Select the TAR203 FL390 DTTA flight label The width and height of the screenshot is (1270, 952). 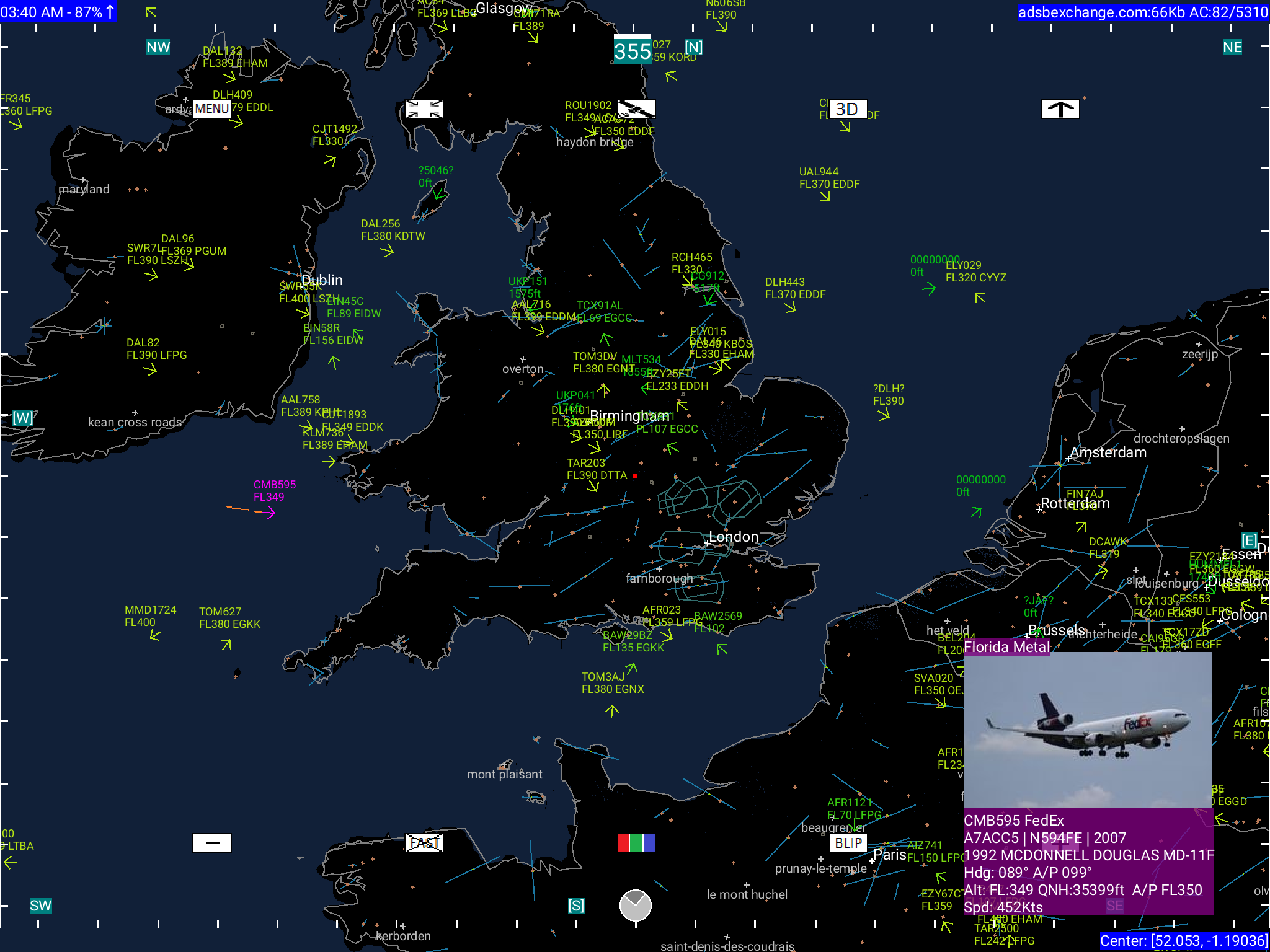(x=597, y=469)
